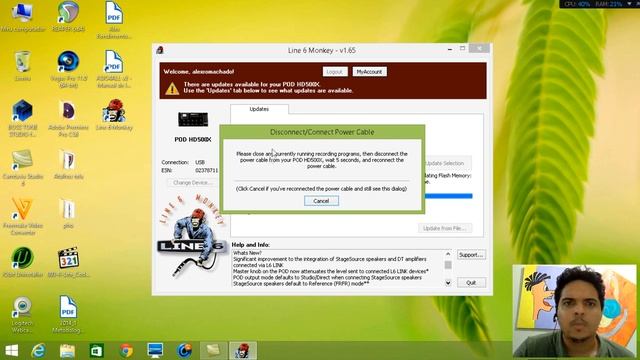This screenshot has width=640, height=360.
Task: Select the Meu computador desktop icon
Action: click(22, 17)
